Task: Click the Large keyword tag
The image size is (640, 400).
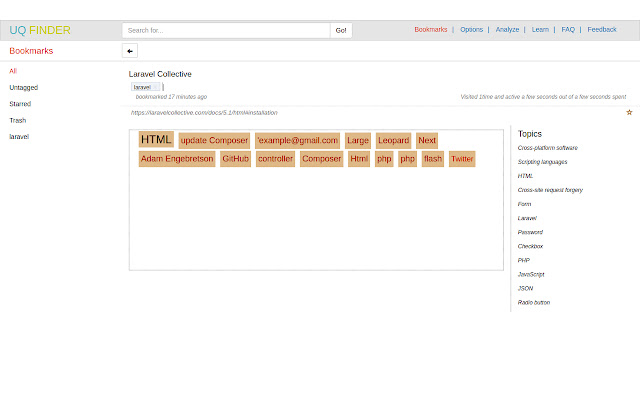Action: tap(358, 140)
